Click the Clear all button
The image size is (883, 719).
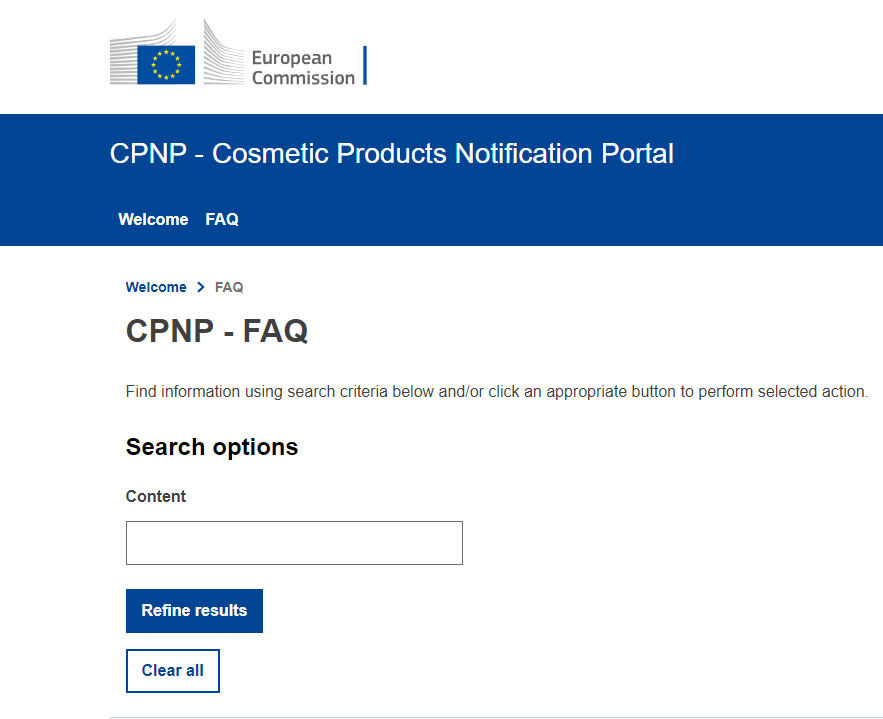pos(172,670)
